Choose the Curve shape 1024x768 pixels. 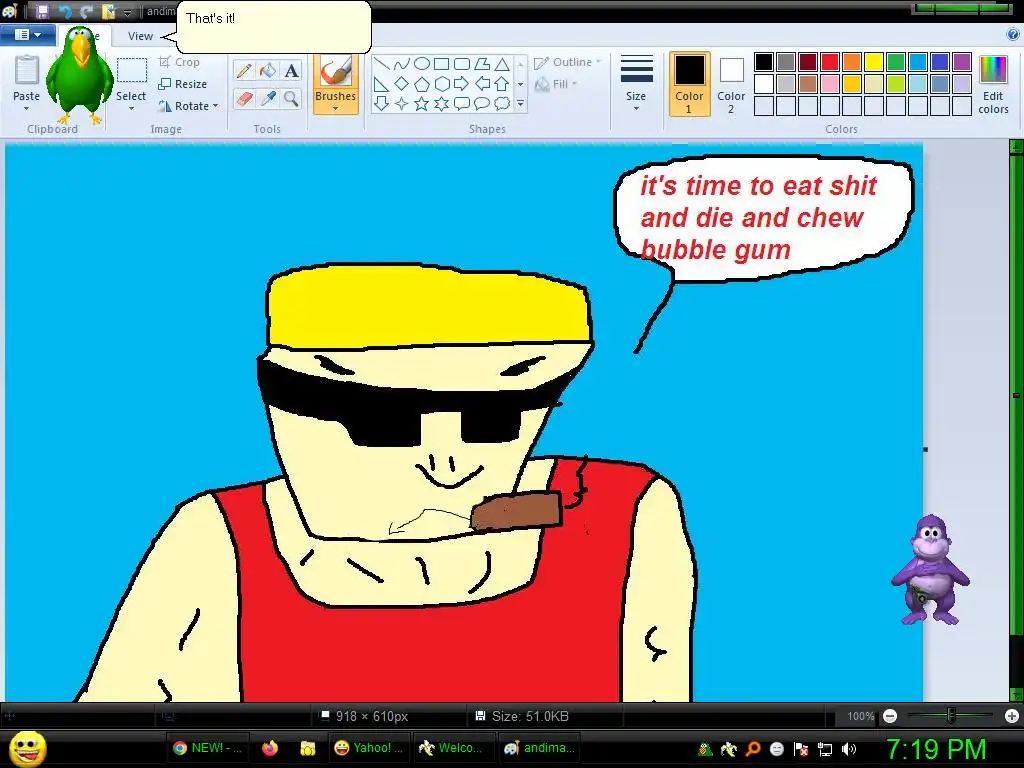402,63
